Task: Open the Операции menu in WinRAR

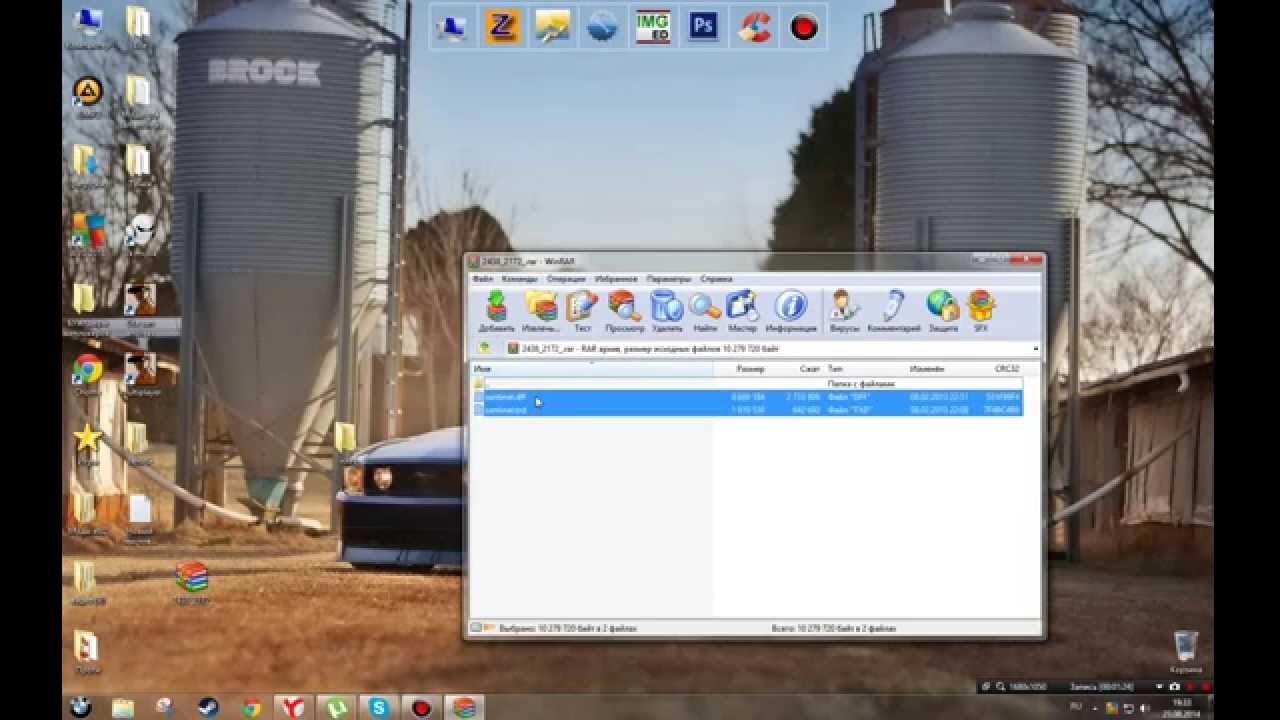Action: tap(566, 279)
